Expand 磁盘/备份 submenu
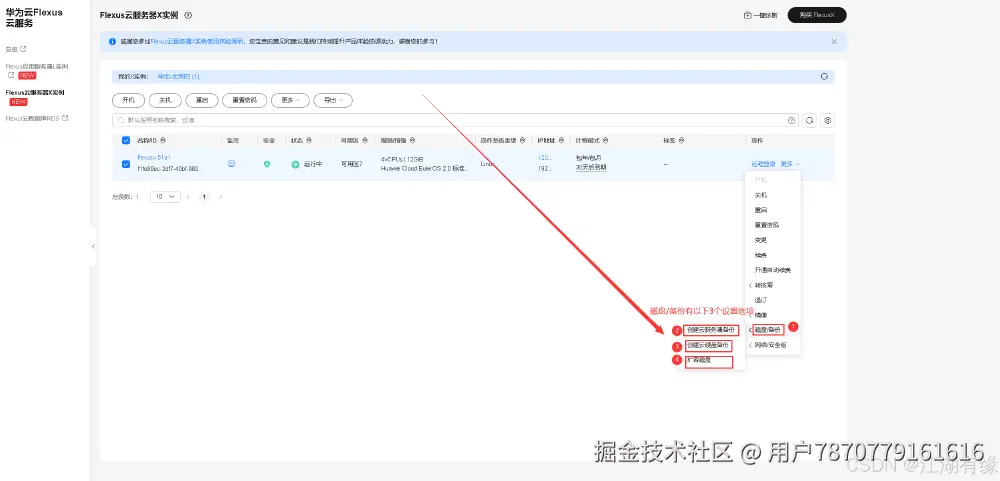The height and width of the screenshot is (481, 1000). tap(767, 330)
